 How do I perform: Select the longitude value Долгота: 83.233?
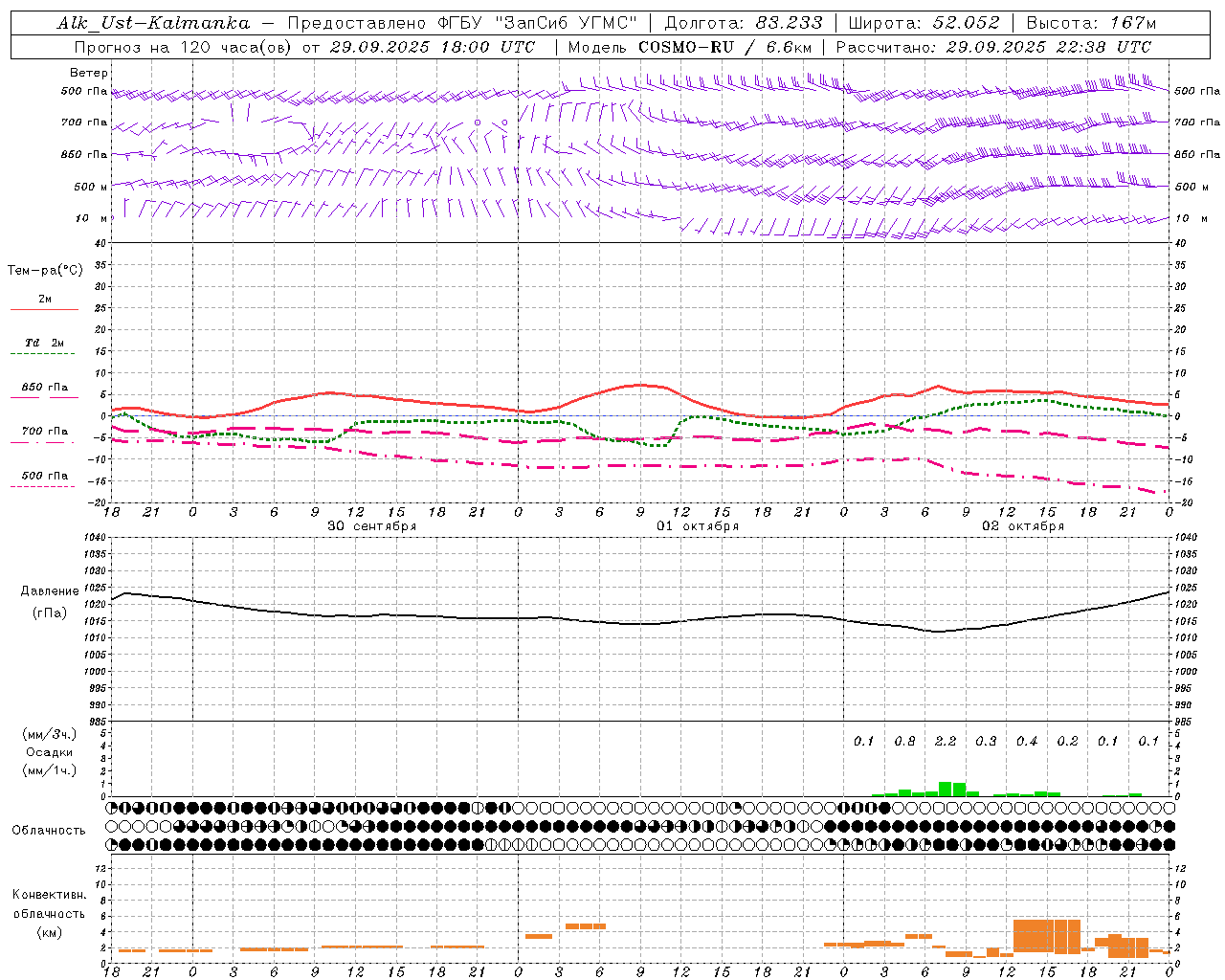(x=743, y=23)
